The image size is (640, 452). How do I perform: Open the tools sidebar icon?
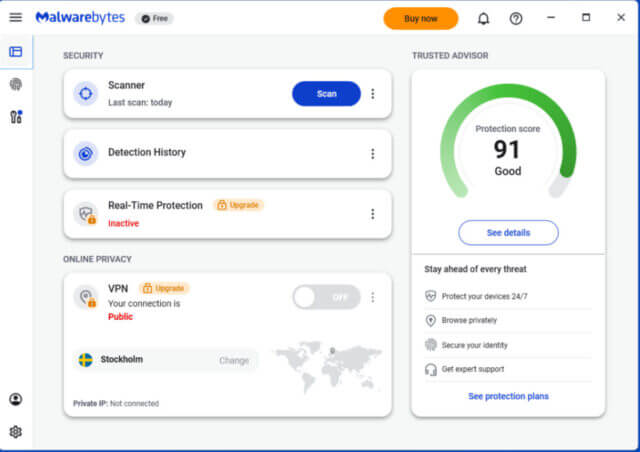click(x=16, y=117)
